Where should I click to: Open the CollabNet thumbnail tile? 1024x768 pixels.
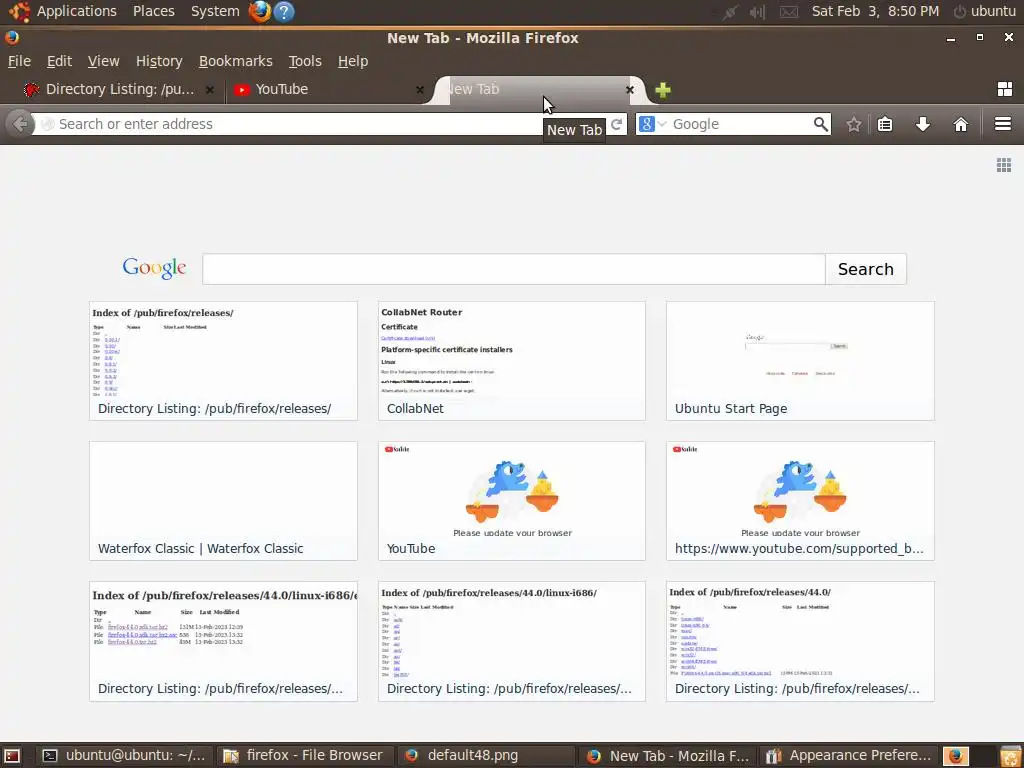coord(511,360)
